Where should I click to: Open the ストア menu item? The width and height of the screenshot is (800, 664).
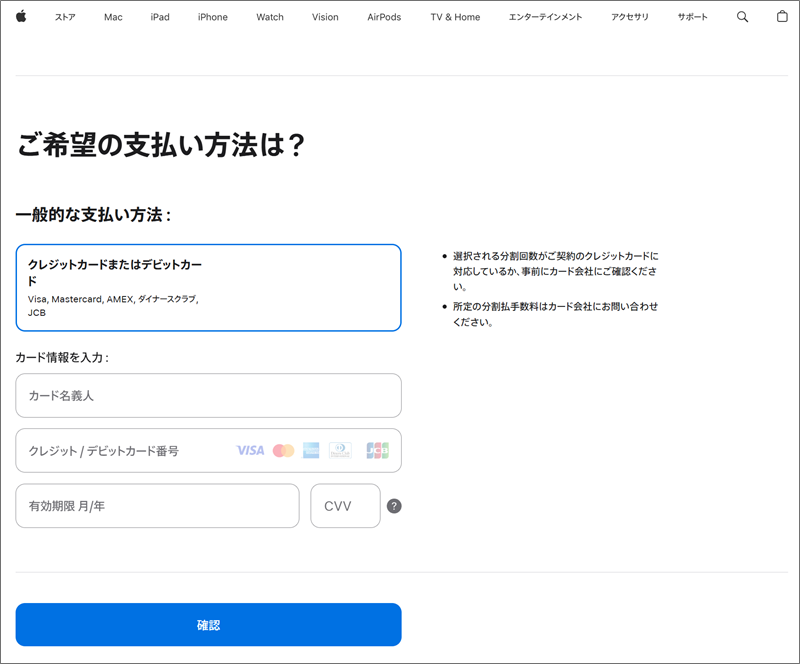pyautogui.click(x=65, y=17)
